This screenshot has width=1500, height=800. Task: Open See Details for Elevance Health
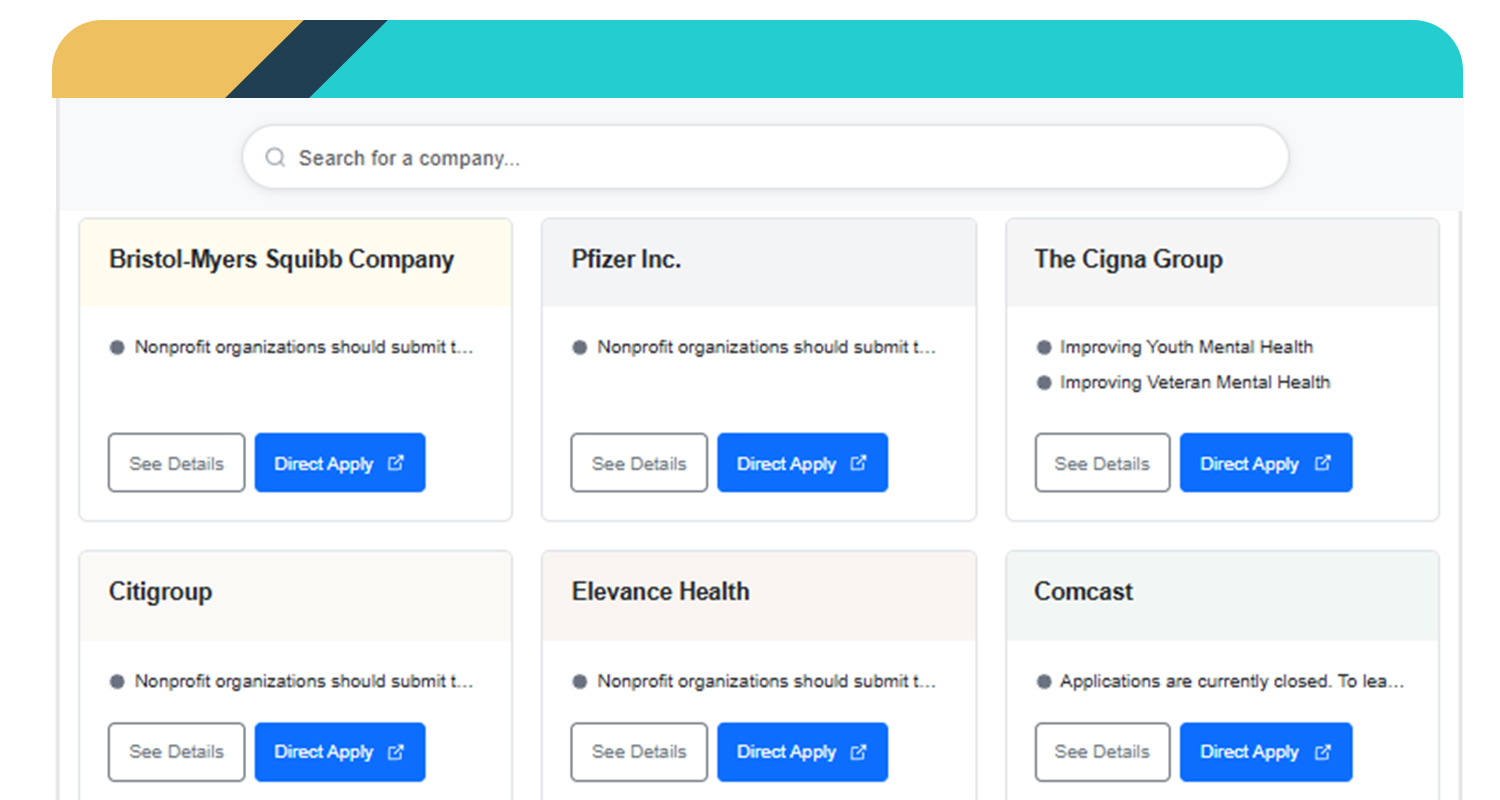click(x=639, y=752)
